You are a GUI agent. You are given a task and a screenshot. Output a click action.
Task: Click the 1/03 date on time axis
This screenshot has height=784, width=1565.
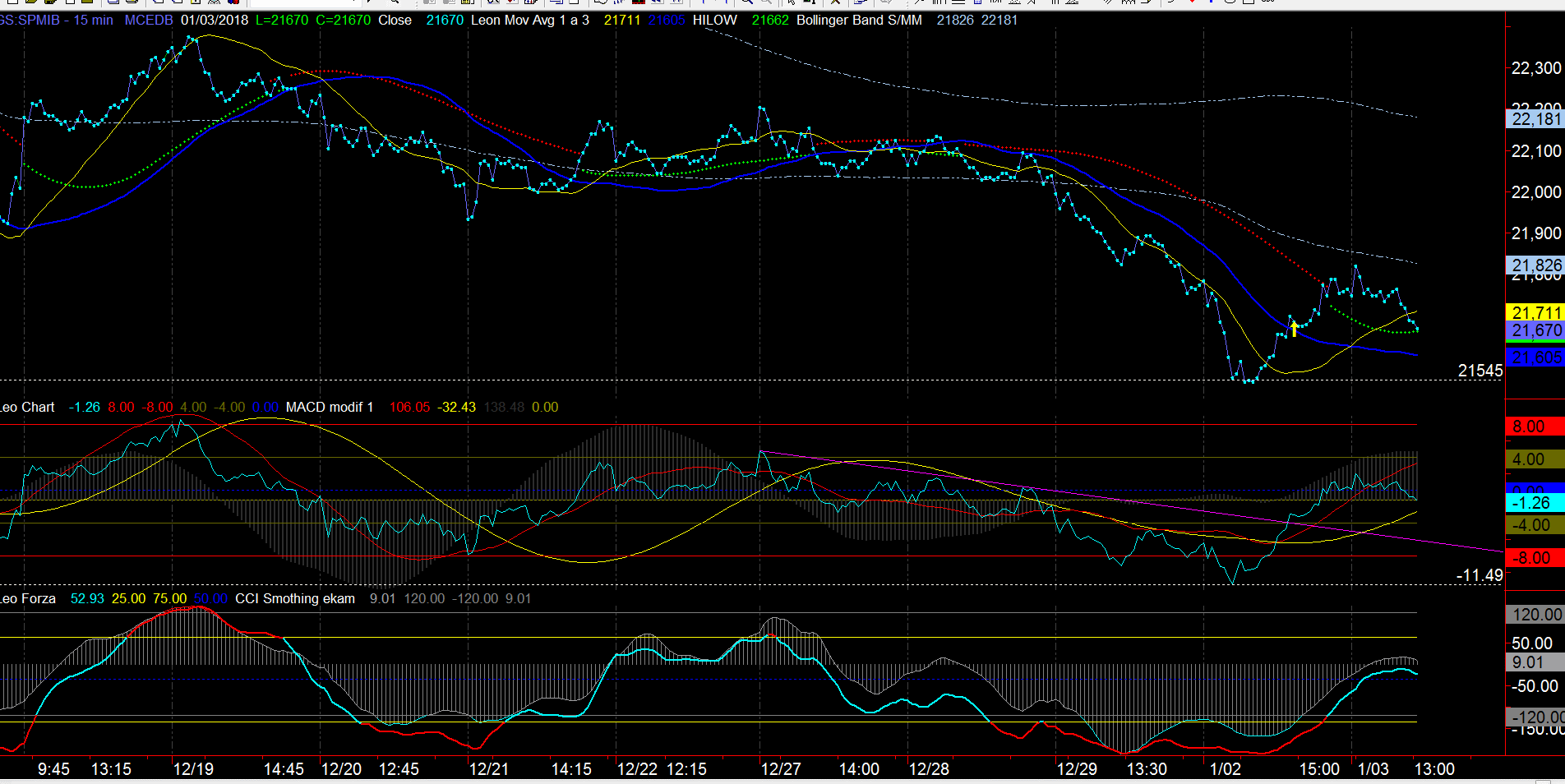tap(1373, 769)
